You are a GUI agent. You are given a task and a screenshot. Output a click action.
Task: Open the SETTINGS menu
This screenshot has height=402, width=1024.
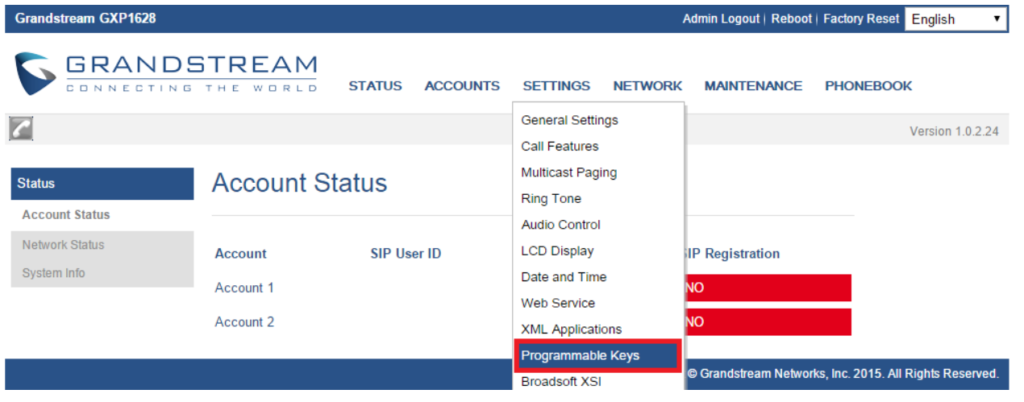[556, 86]
